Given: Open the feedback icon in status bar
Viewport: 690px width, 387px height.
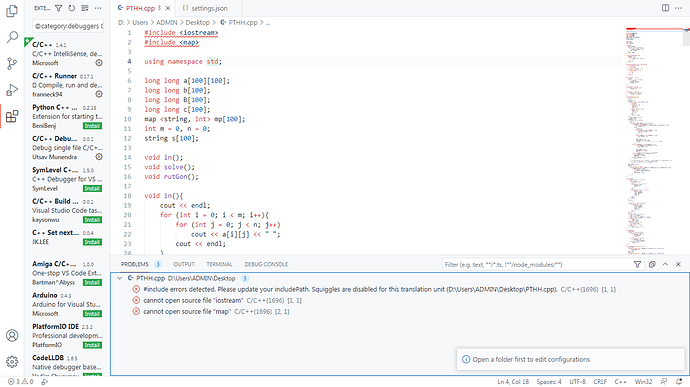Looking at the screenshot, I should (x=664, y=382).
